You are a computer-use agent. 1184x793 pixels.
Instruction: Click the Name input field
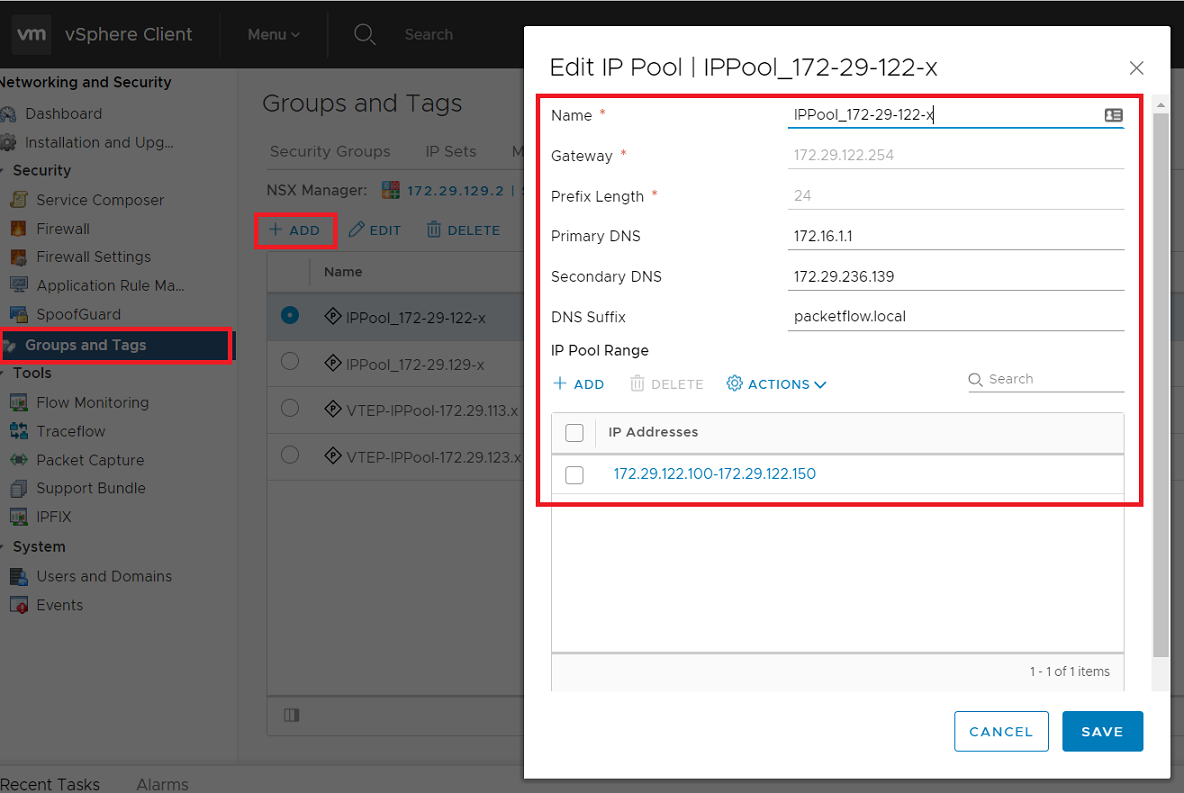click(x=955, y=115)
